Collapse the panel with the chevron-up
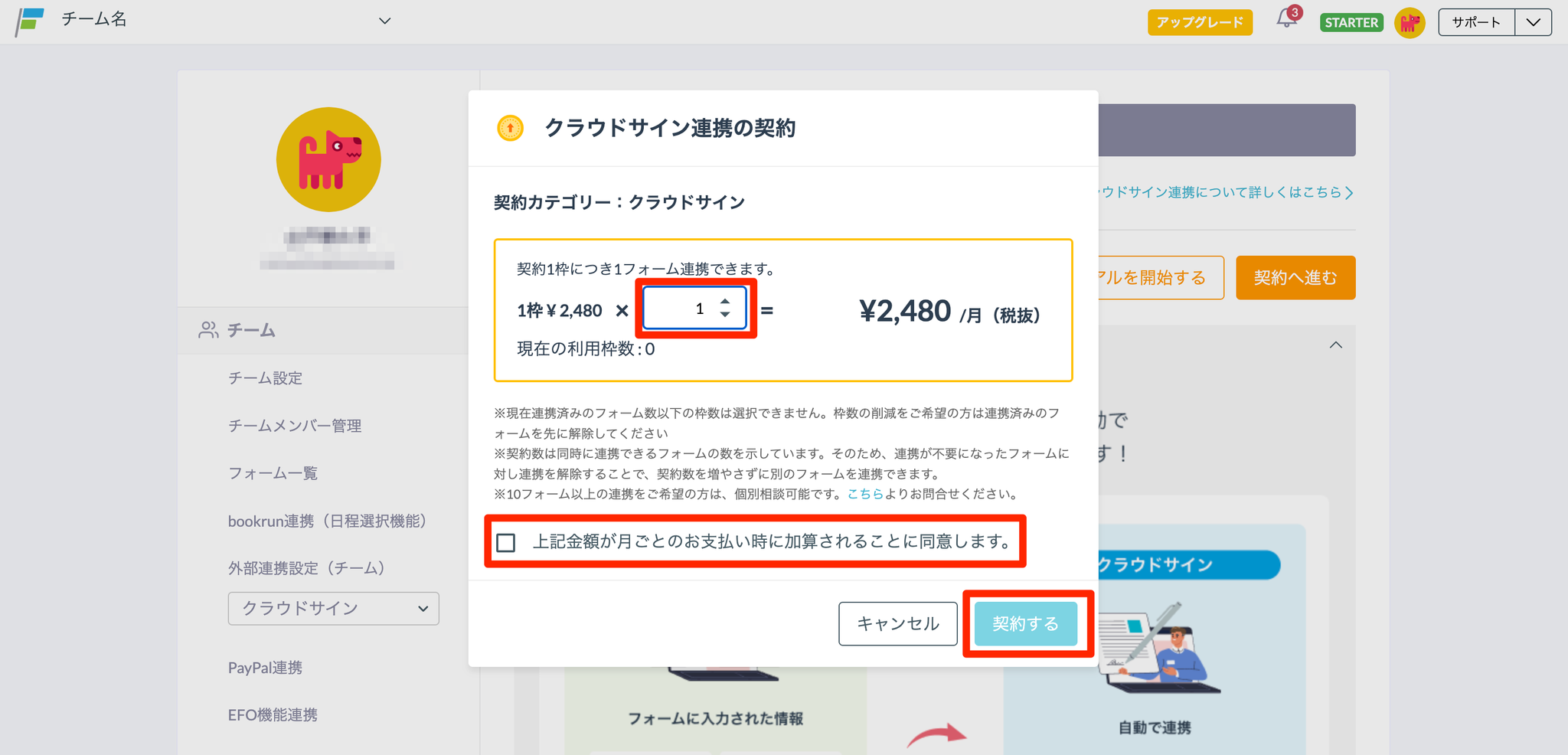The image size is (1568, 755). [1336, 345]
